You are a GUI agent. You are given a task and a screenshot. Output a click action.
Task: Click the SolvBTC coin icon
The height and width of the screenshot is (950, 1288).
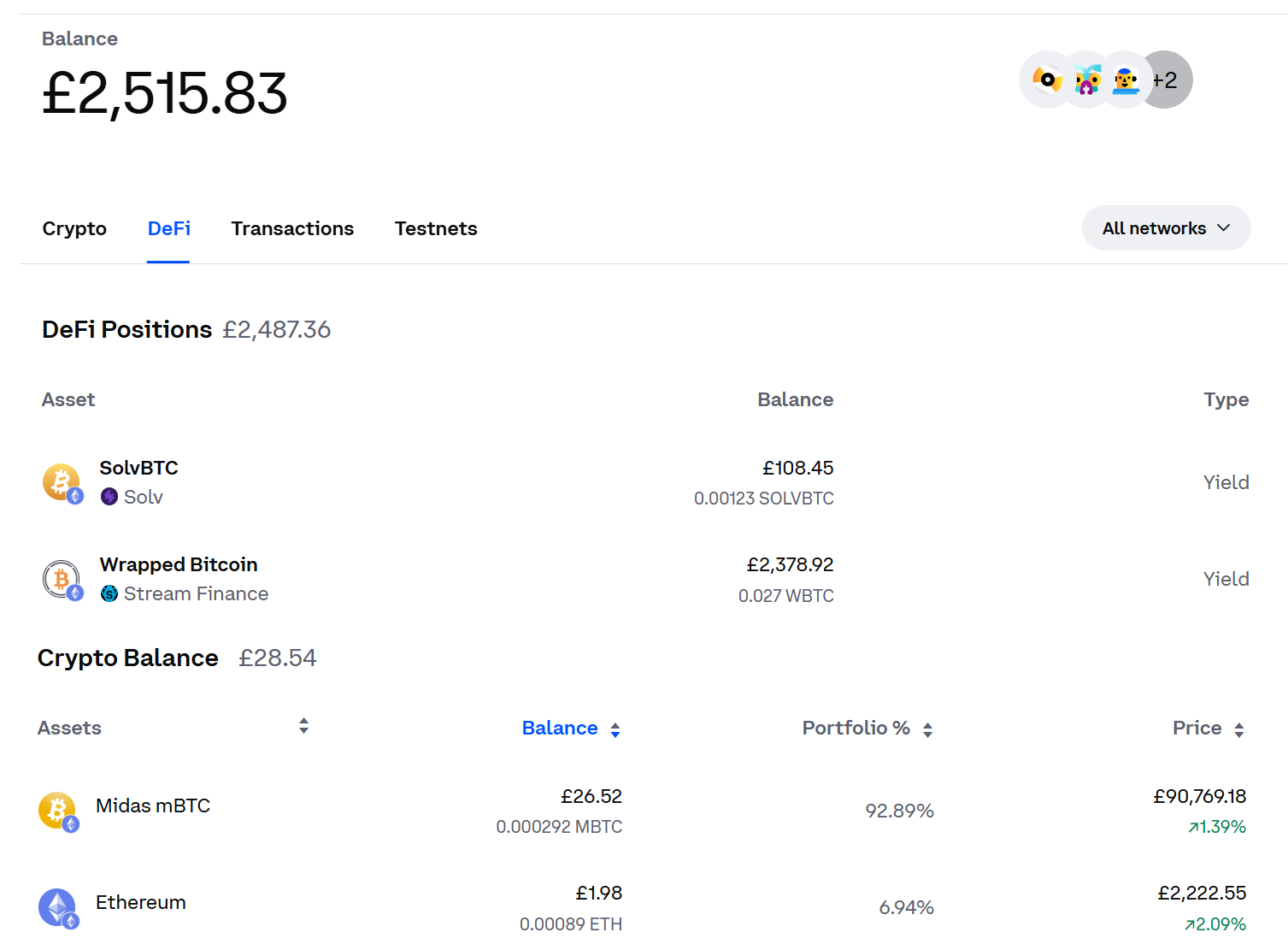tap(62, 483)
